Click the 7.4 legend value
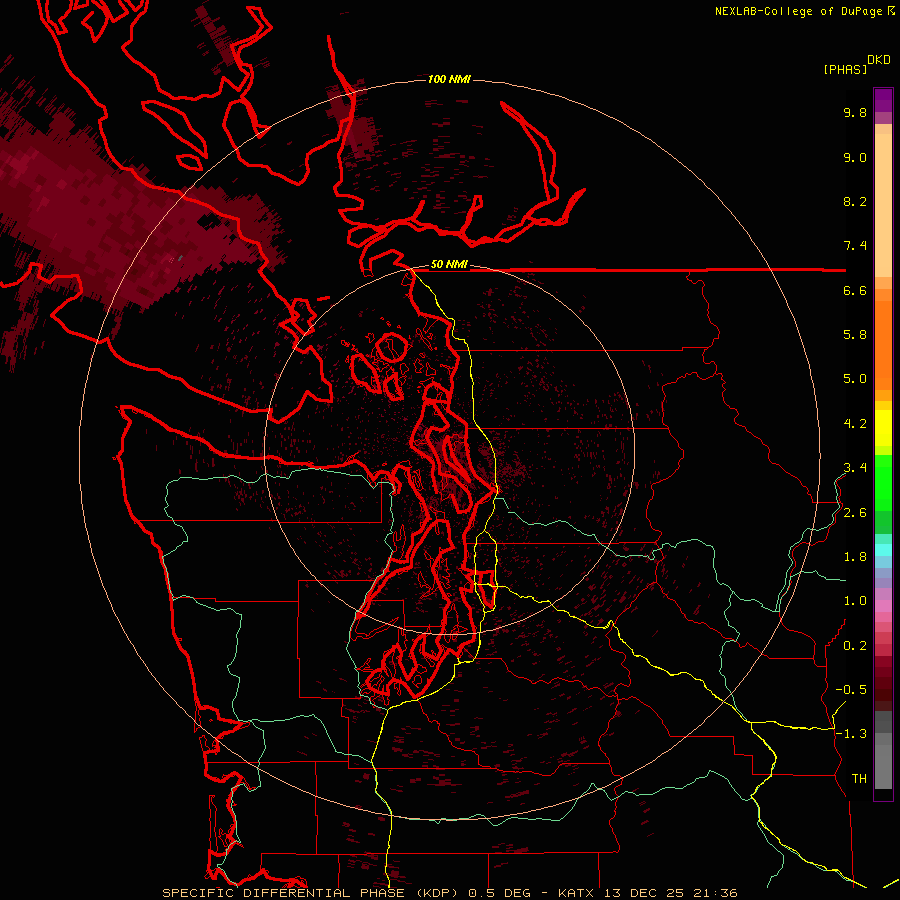The height and width of the screenshot is (900, 900). coord(855,246)
